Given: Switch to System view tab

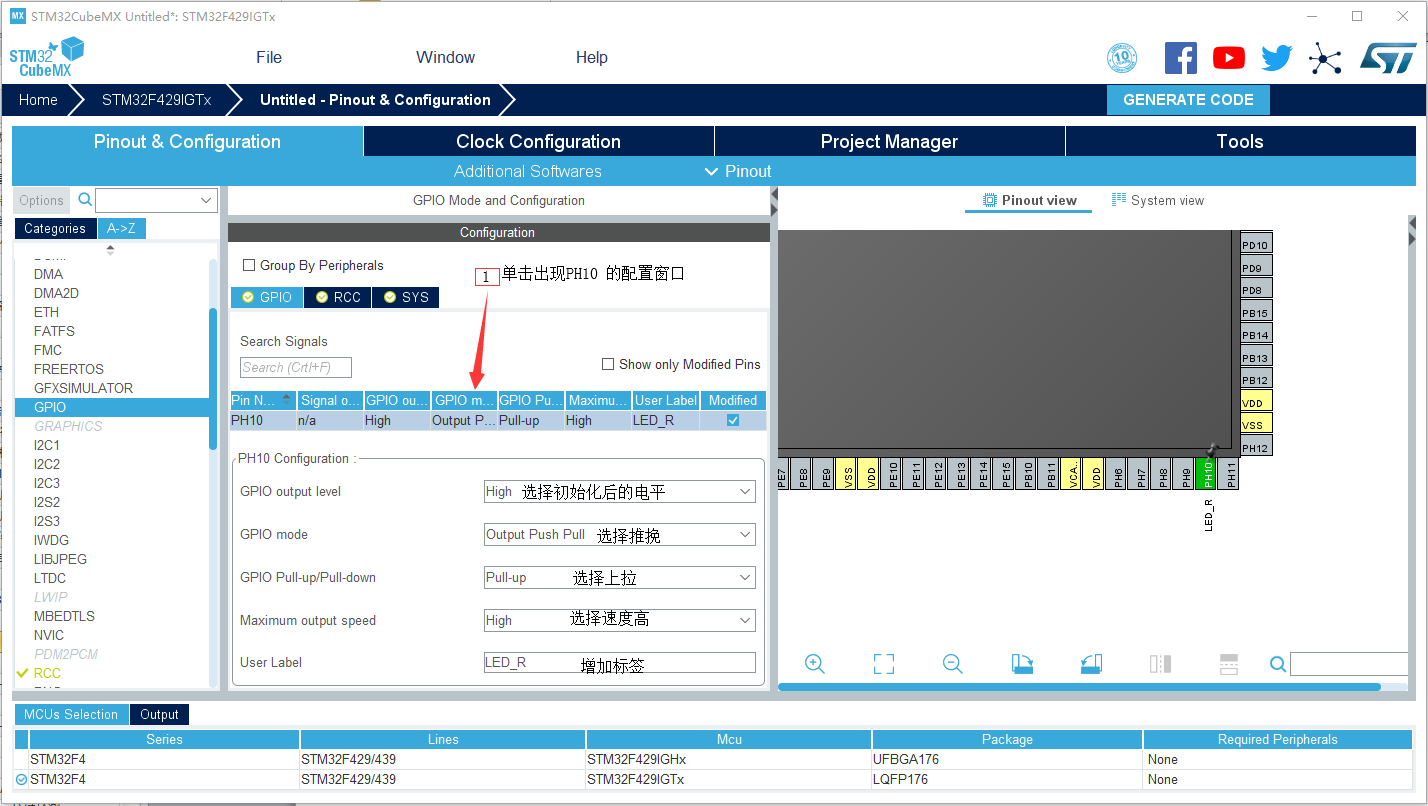Looking at the screenshot, I should [x=1158, y=200].
